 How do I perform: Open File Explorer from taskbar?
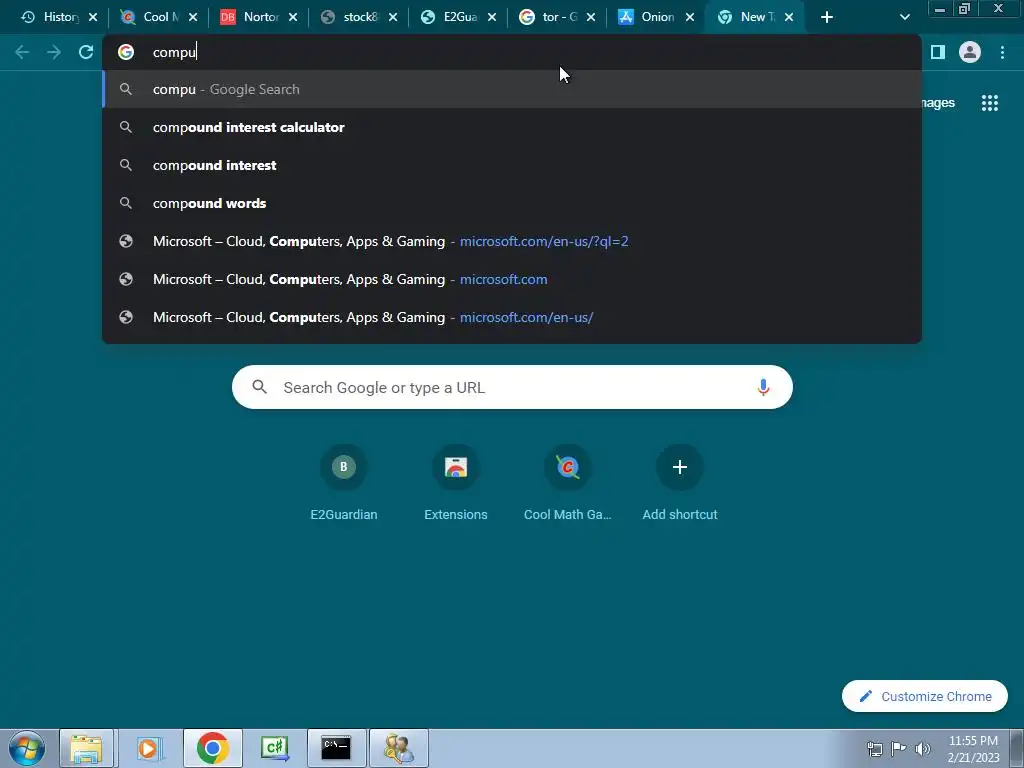coord(87,748)
